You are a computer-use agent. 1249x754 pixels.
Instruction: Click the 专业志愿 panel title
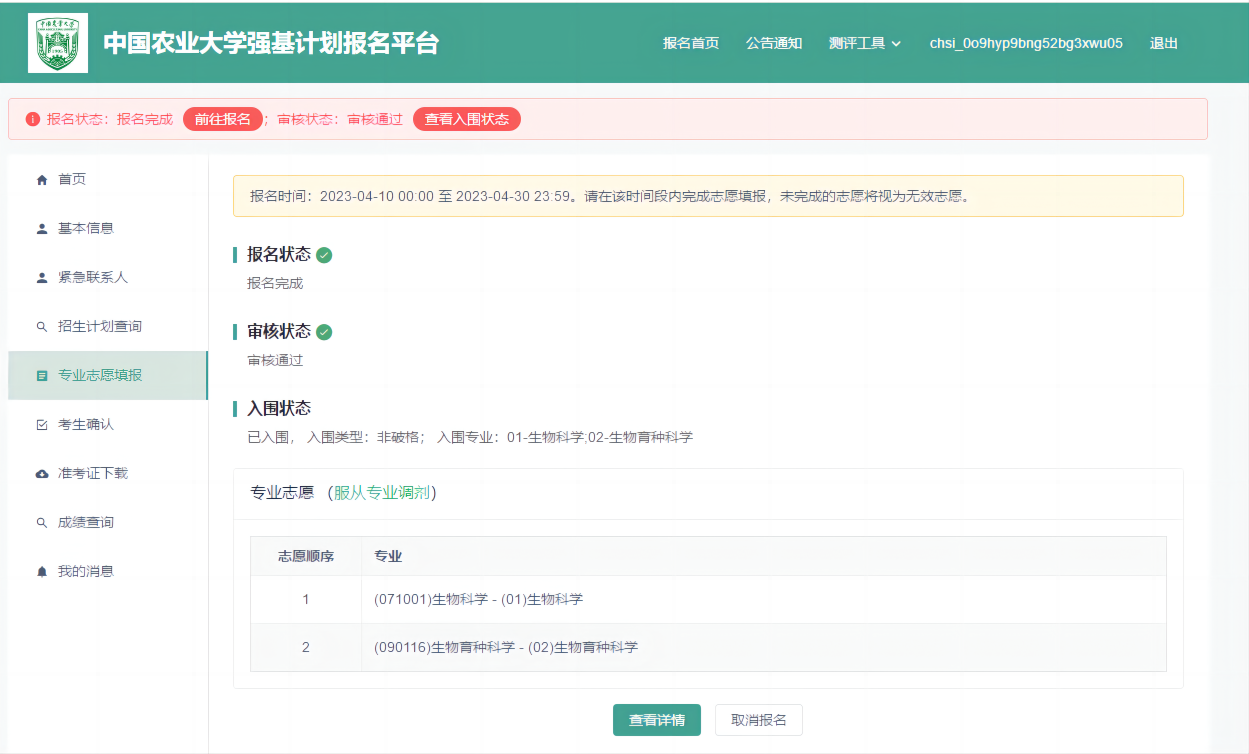(282, 493)
